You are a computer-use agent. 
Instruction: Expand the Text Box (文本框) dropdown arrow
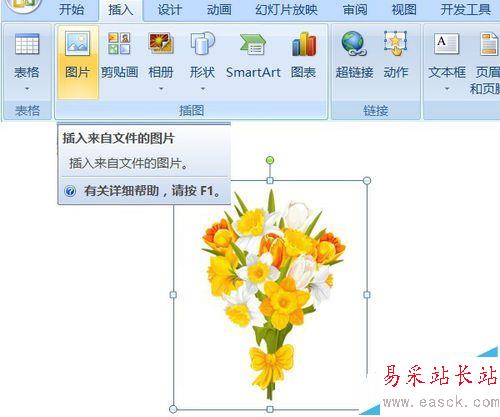(447, 89)
